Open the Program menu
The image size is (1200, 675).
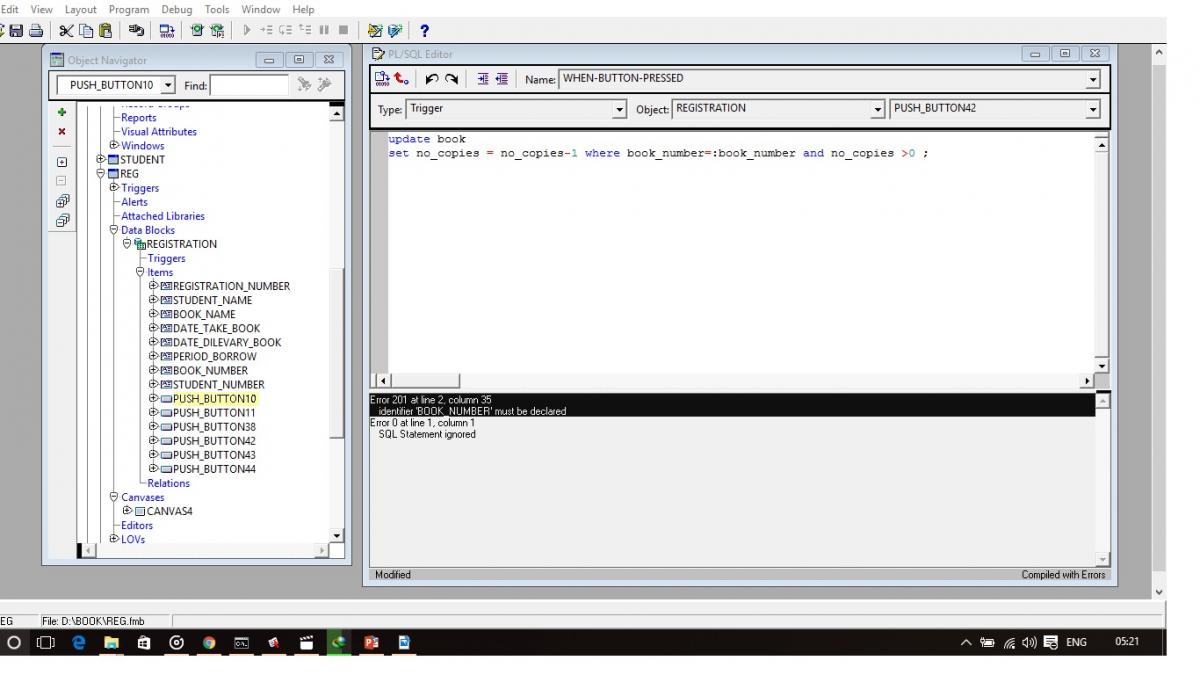pos(129,9)
